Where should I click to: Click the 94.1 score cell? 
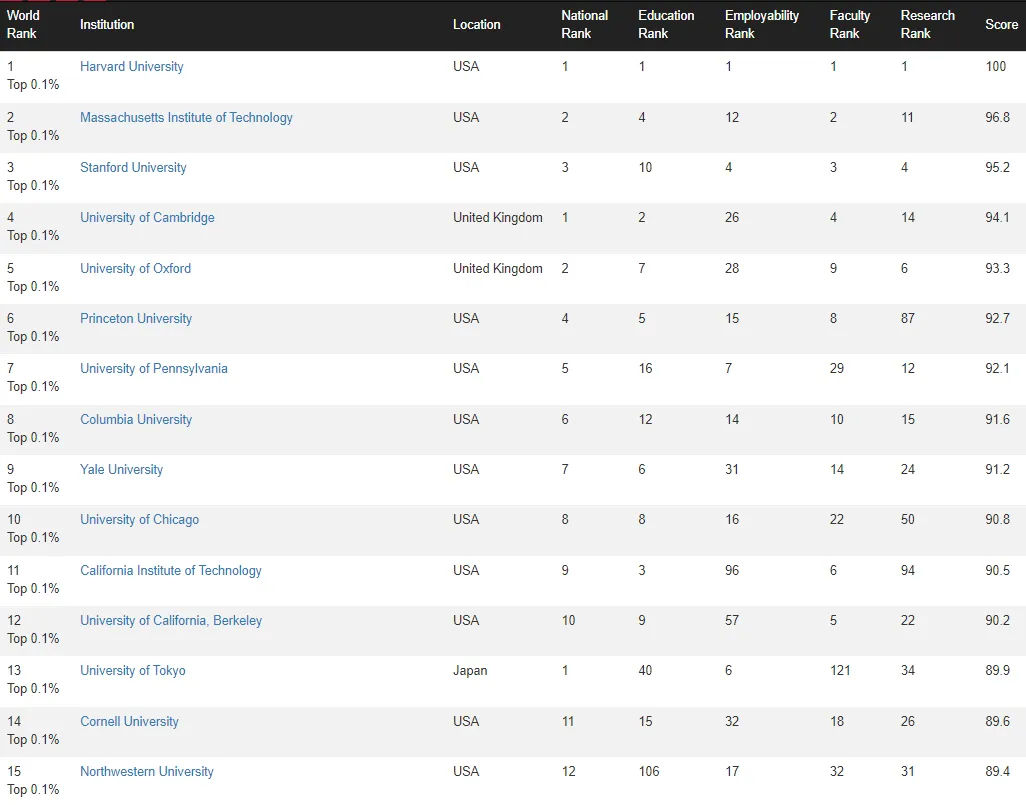(997, 218)
